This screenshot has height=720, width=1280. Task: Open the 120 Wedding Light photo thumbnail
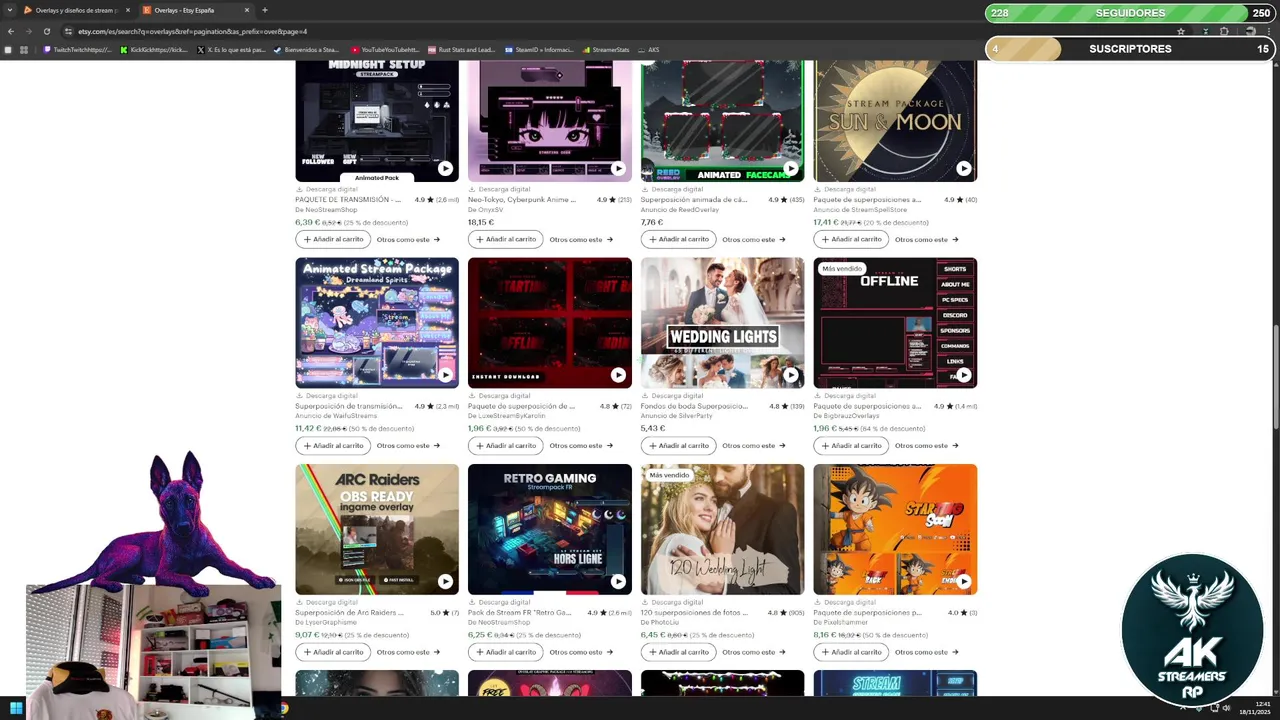point(722,529)
